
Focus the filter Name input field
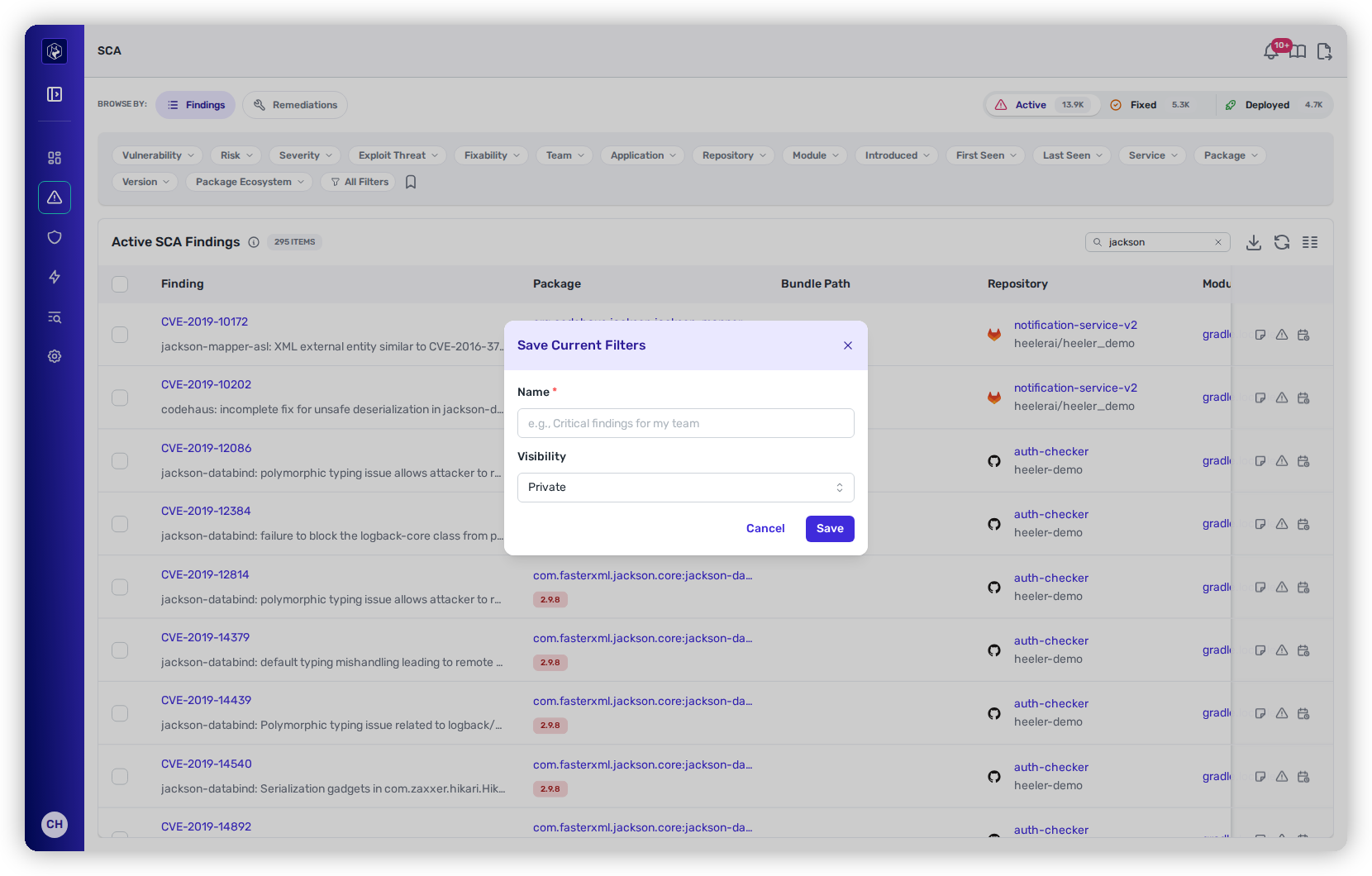686,423
